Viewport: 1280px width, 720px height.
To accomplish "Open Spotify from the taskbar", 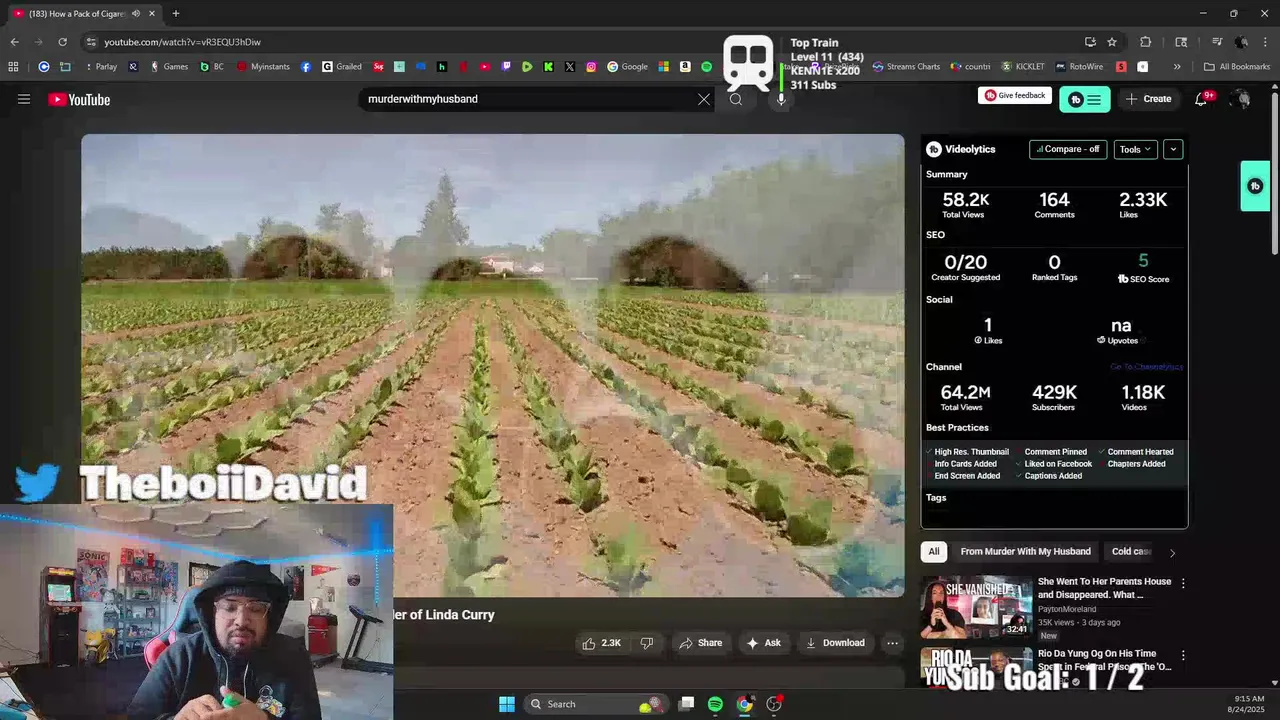I will [x=715, y=704].
